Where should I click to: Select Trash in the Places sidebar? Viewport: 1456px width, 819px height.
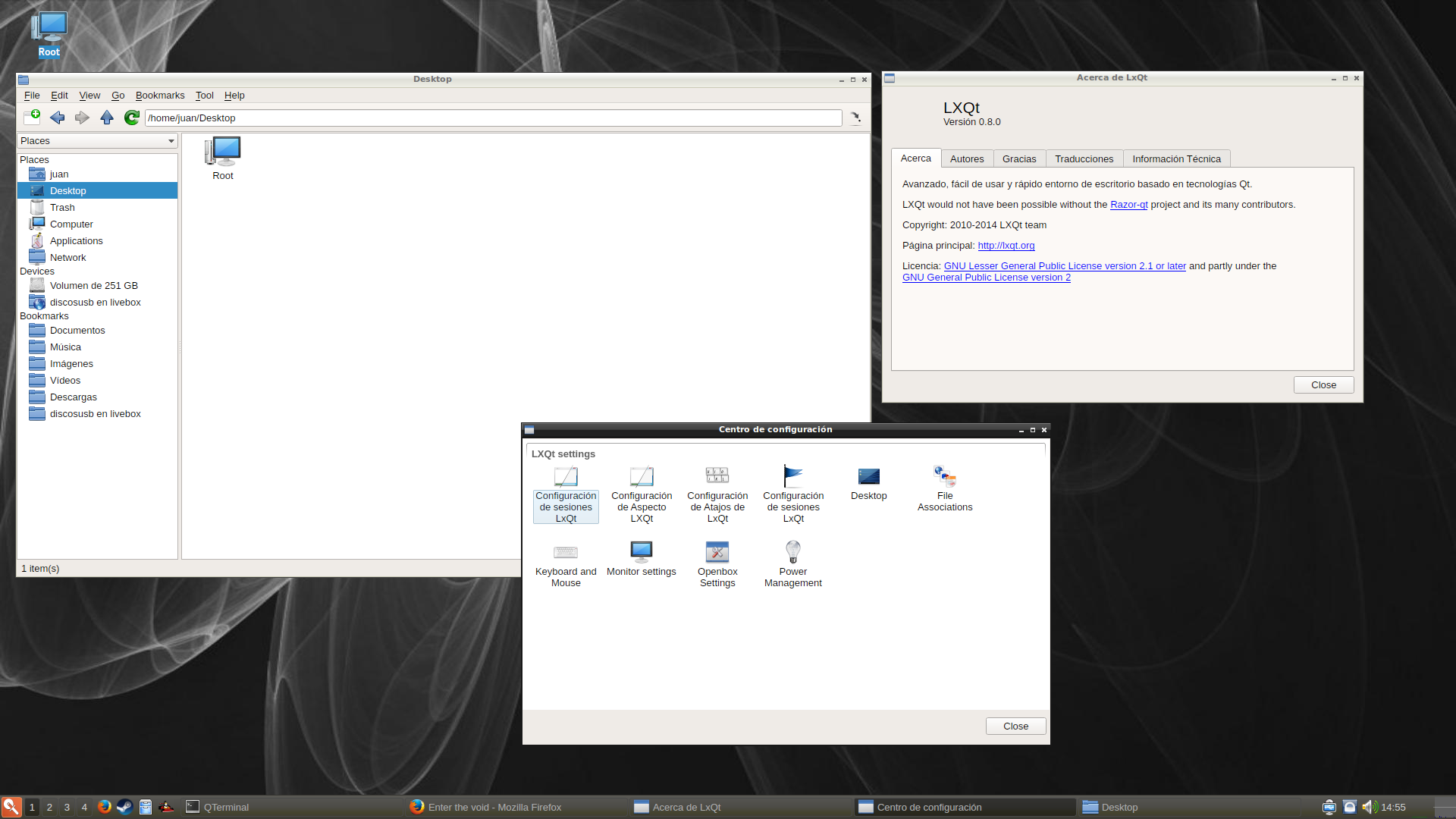62,208
